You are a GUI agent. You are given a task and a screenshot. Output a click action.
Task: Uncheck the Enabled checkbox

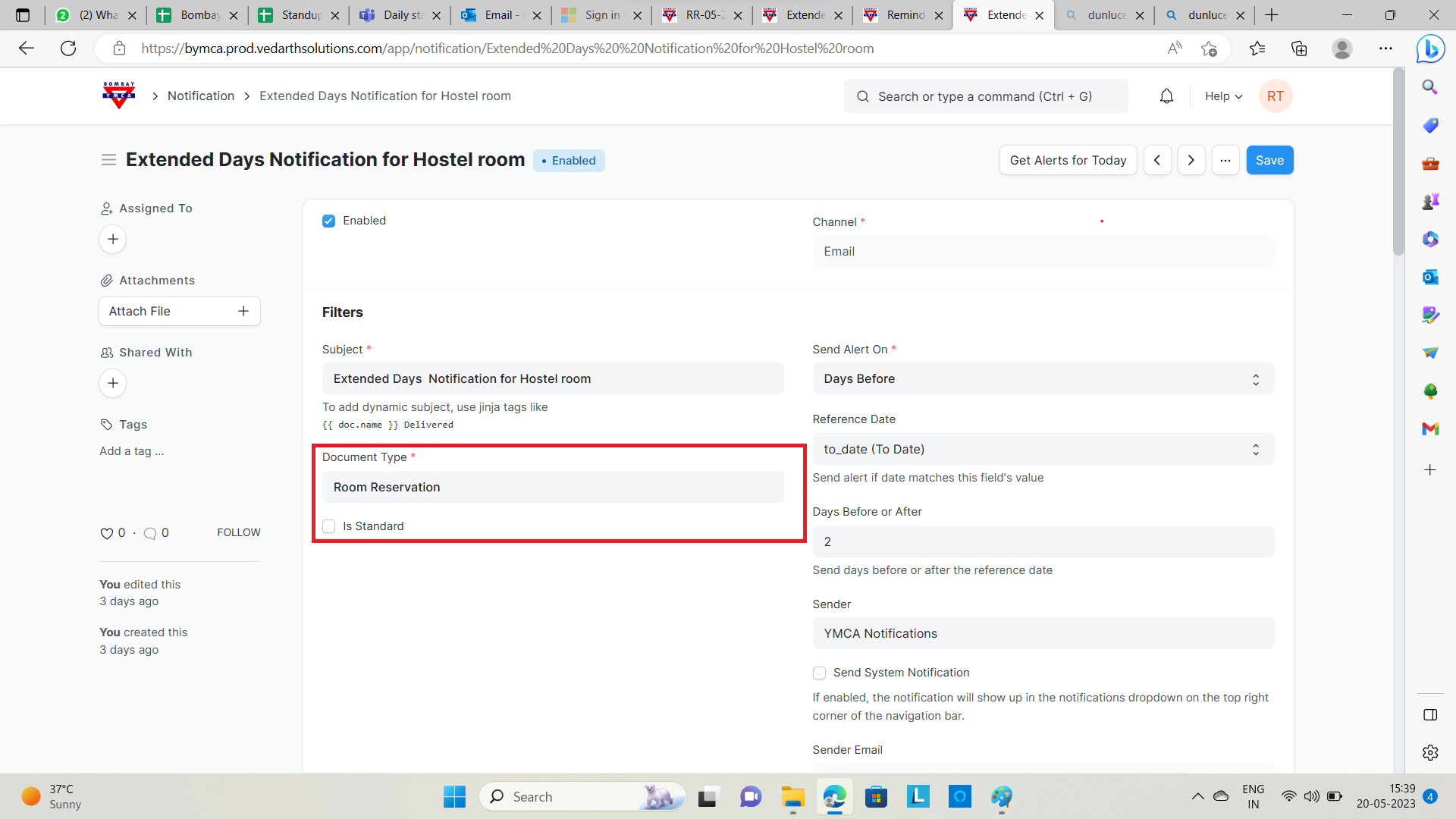point(328,221)
